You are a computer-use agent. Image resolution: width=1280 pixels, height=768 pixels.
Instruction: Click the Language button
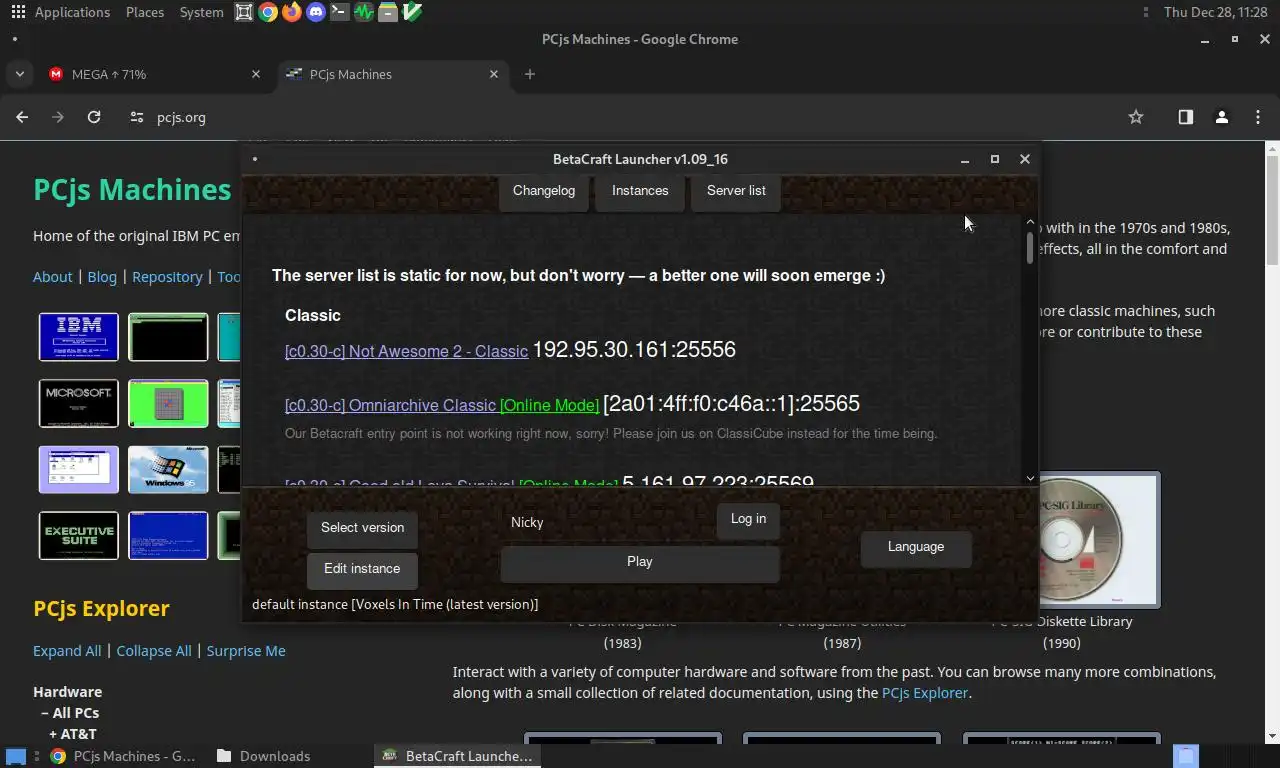pos(916,547)
